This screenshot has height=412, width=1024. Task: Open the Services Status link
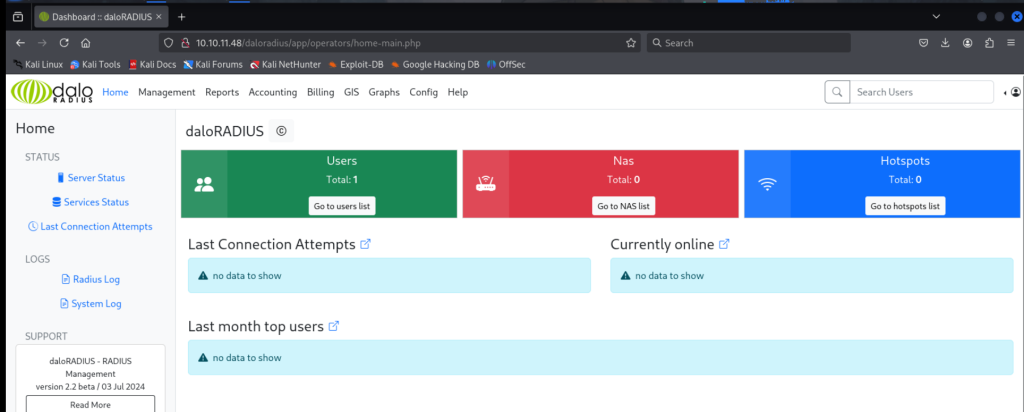[x=96, y=202]
